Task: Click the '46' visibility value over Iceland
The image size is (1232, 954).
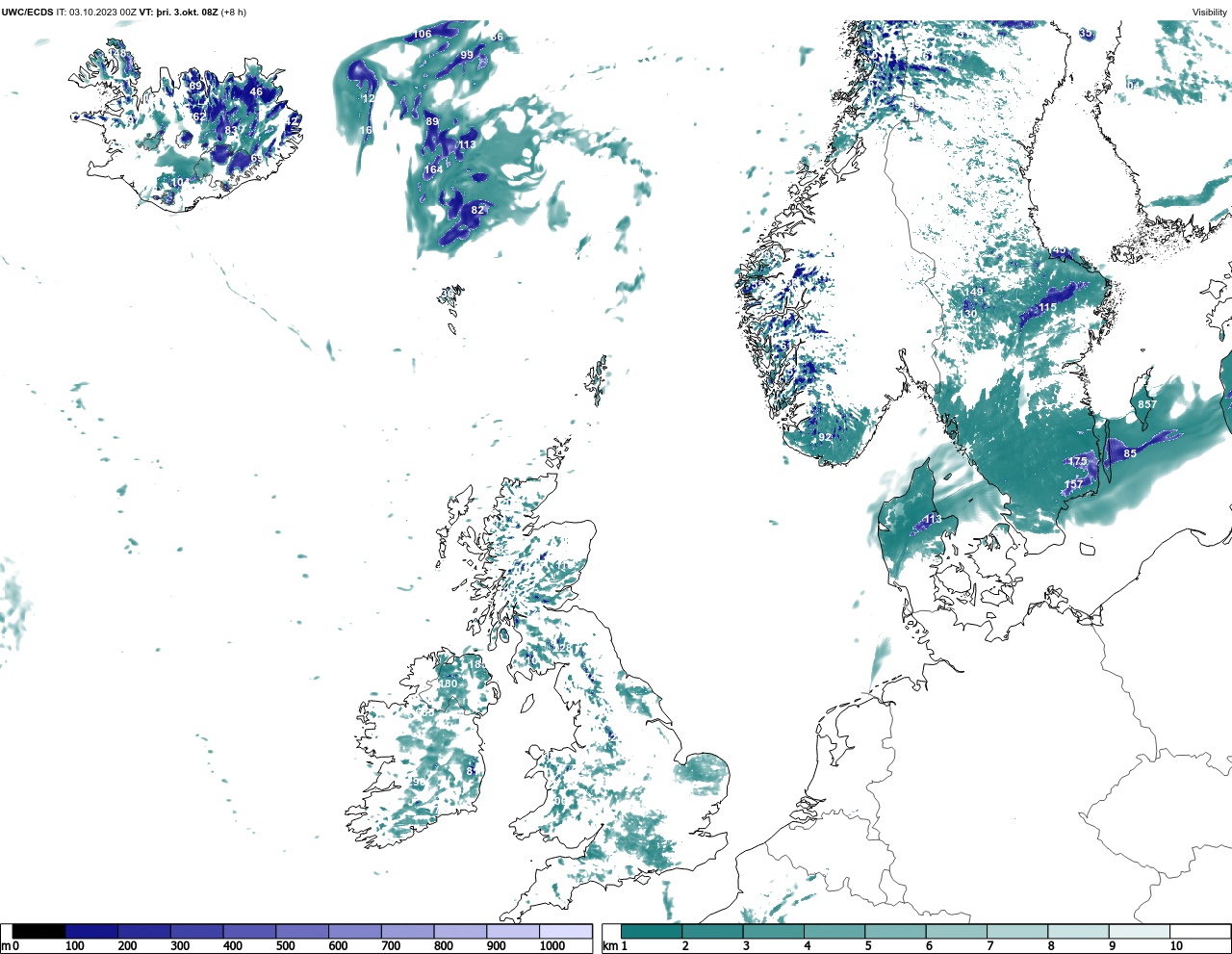Action: [x=256, y=92]
